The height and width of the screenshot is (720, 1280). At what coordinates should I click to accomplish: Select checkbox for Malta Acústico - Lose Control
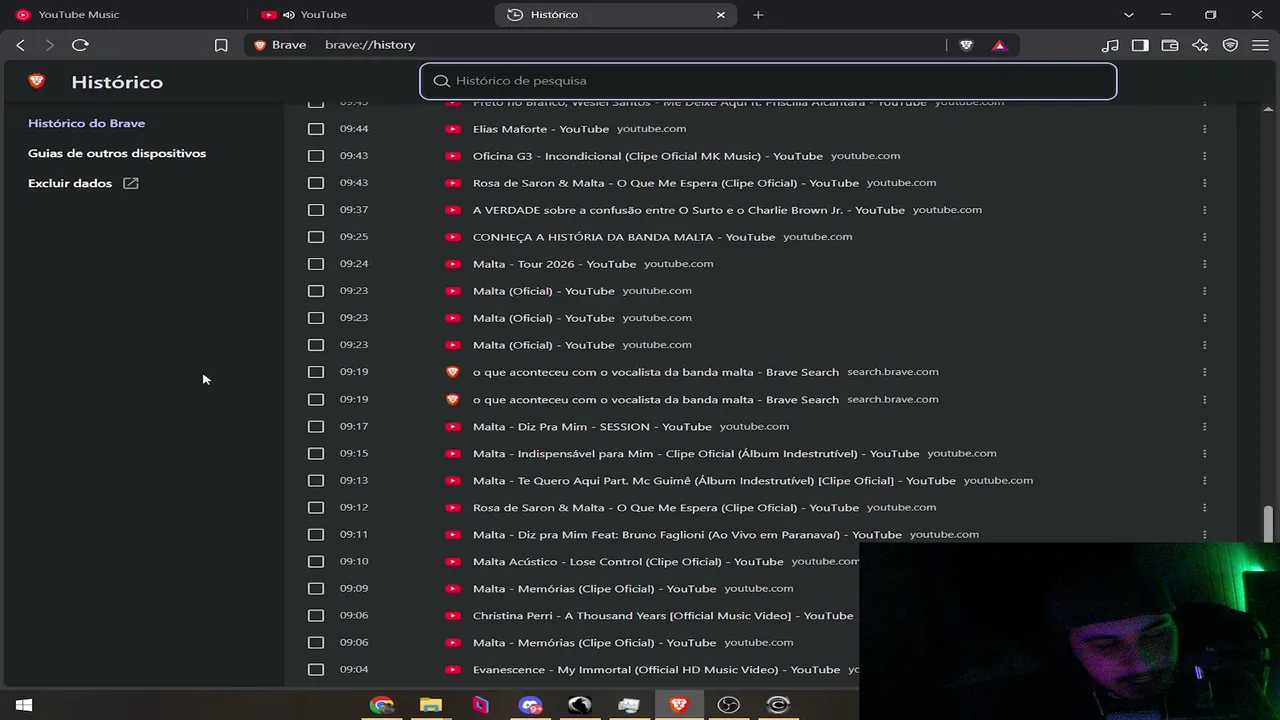pos(316,561)
